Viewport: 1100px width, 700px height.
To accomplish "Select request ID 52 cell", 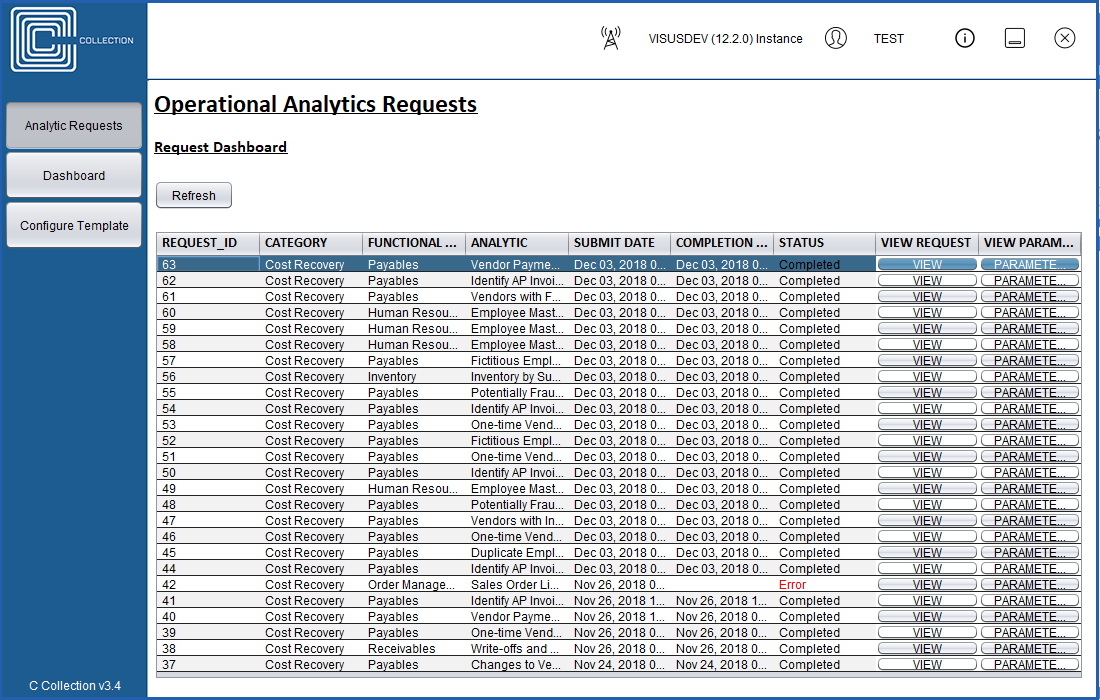I will [208, 441].
